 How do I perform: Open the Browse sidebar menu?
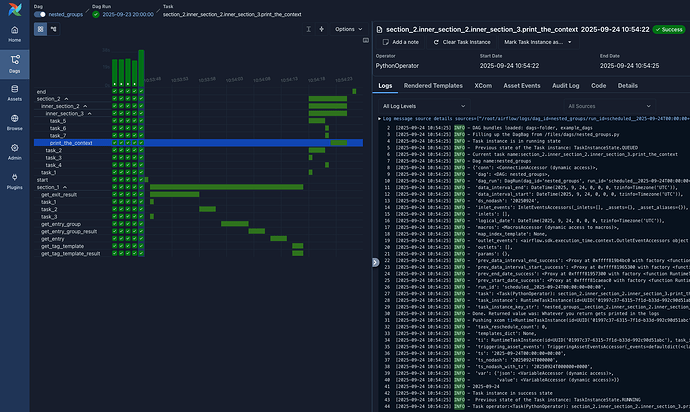(x=13, y=125)
